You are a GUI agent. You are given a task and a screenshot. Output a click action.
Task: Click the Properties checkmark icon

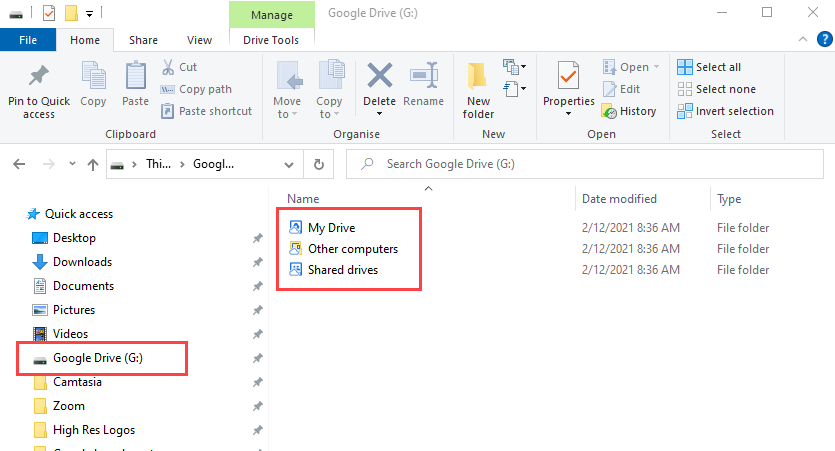tap(568, 76)
